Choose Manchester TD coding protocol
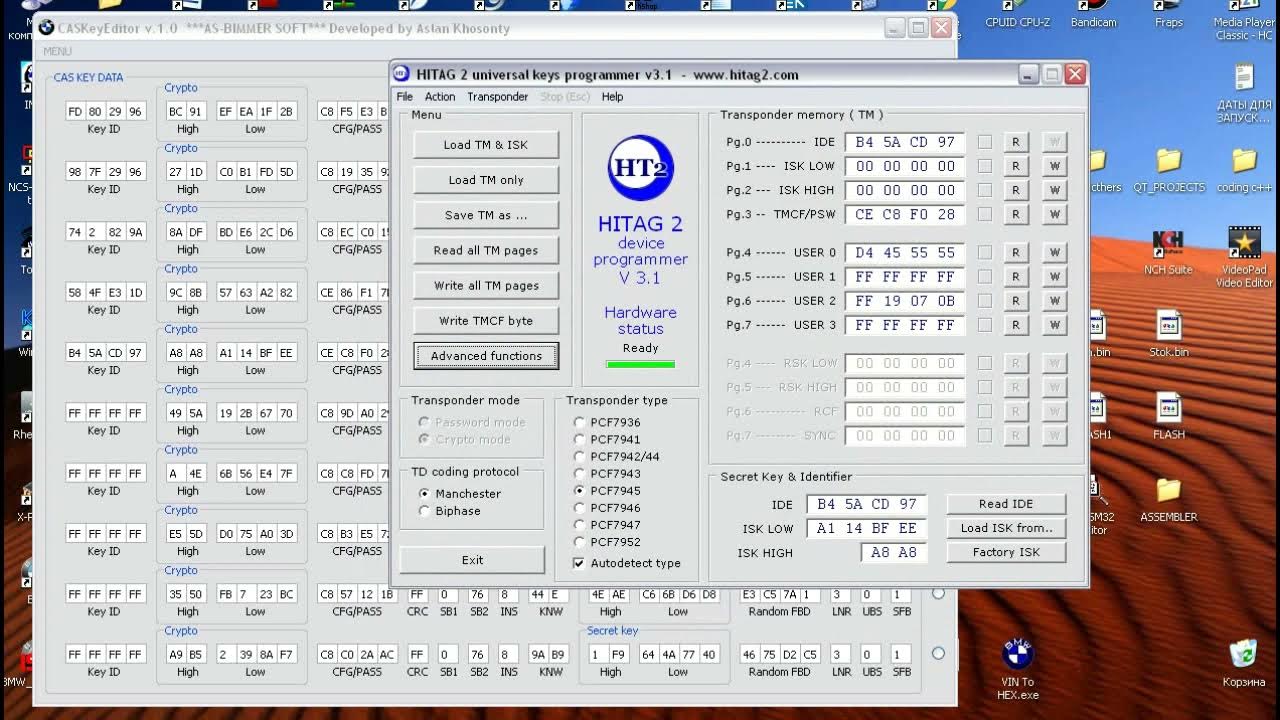 (x=425, y=493)
